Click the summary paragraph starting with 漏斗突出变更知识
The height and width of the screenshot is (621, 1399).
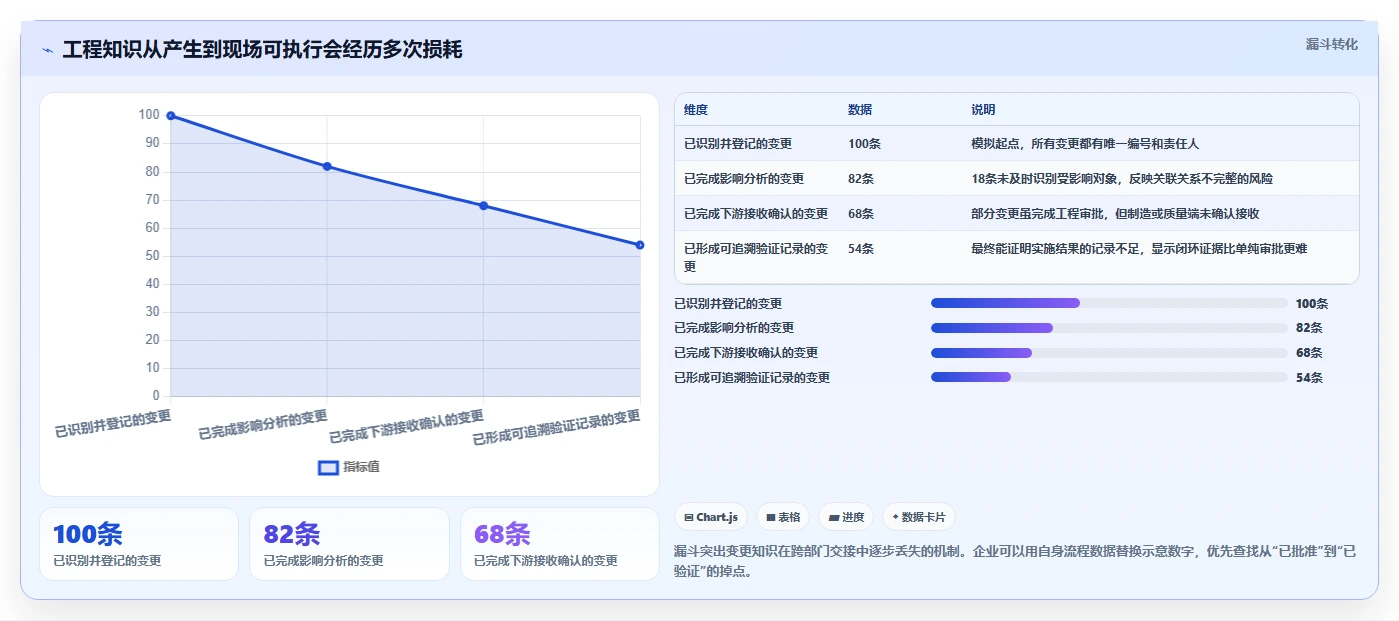pos(1016,562)
